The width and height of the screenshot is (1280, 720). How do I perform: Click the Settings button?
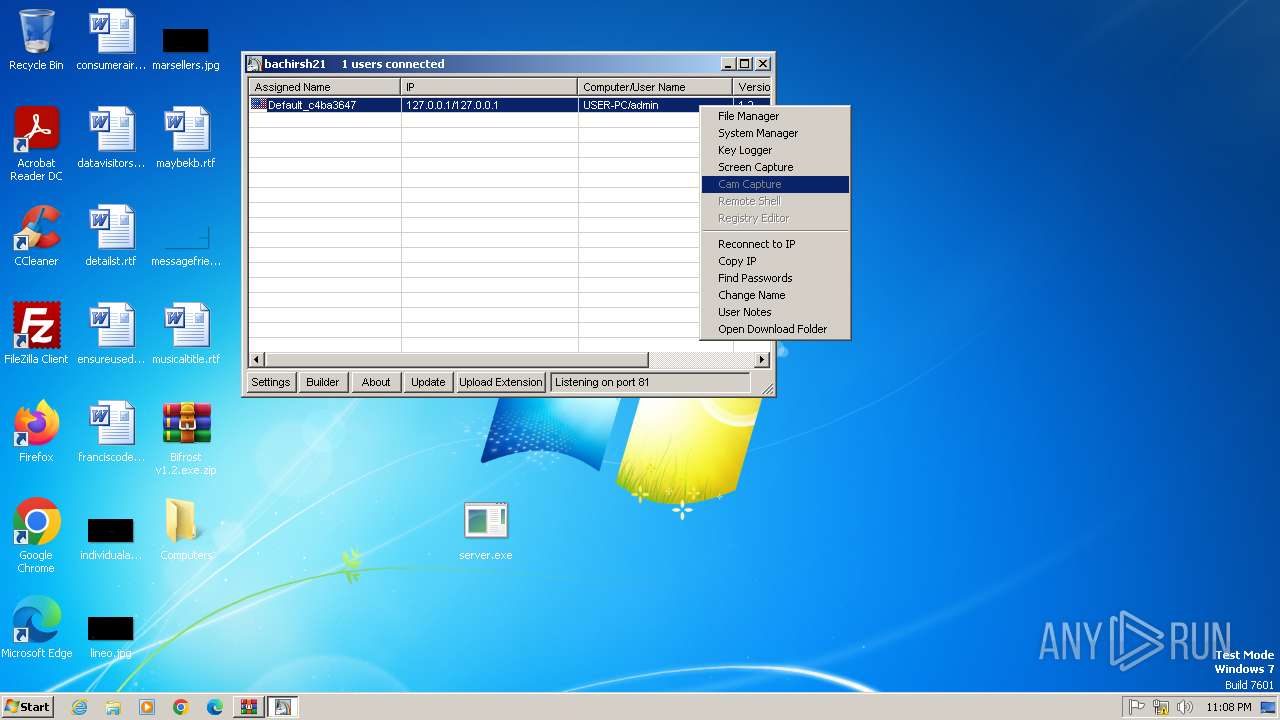tap(270, 382)
